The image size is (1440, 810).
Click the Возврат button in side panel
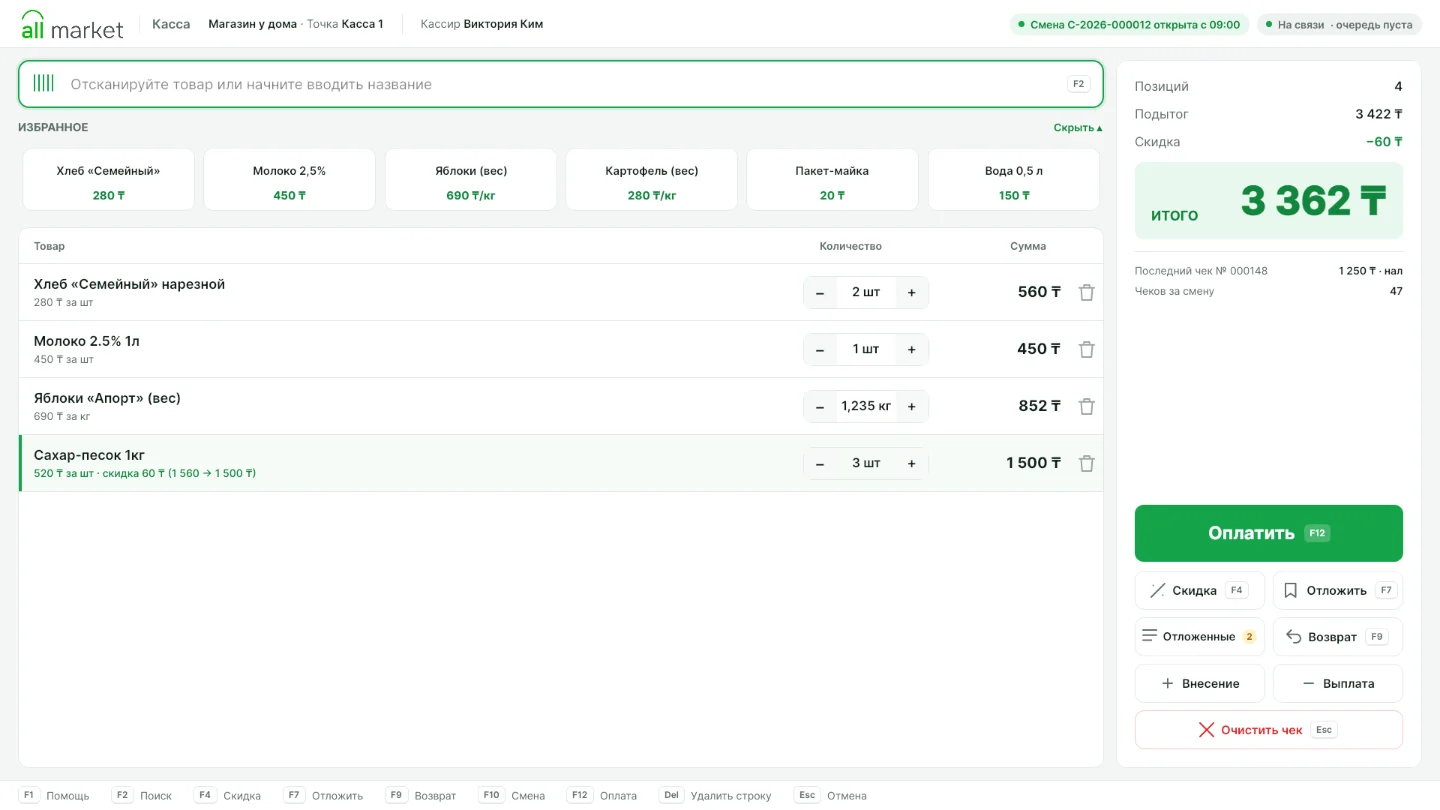pos(1338,637)
